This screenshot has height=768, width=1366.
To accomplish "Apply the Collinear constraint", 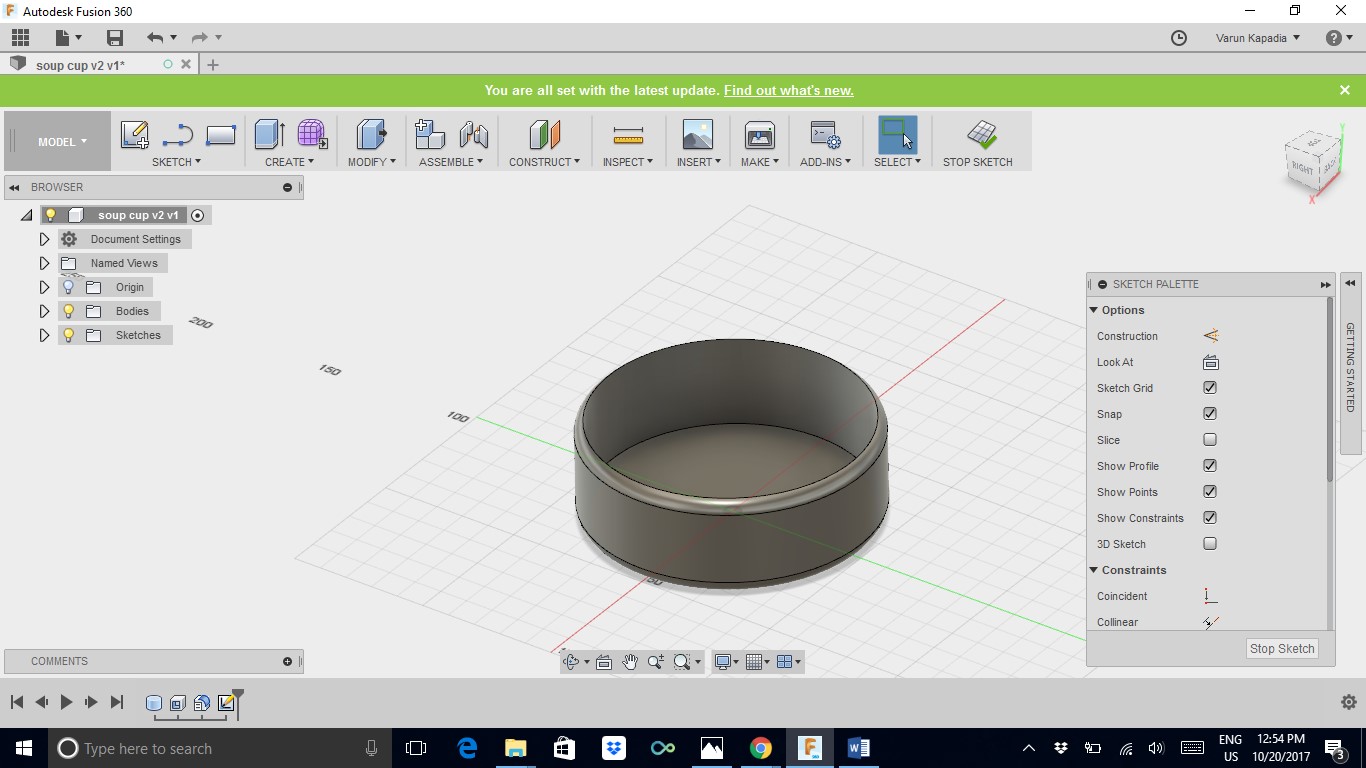I will point(1211,622).
